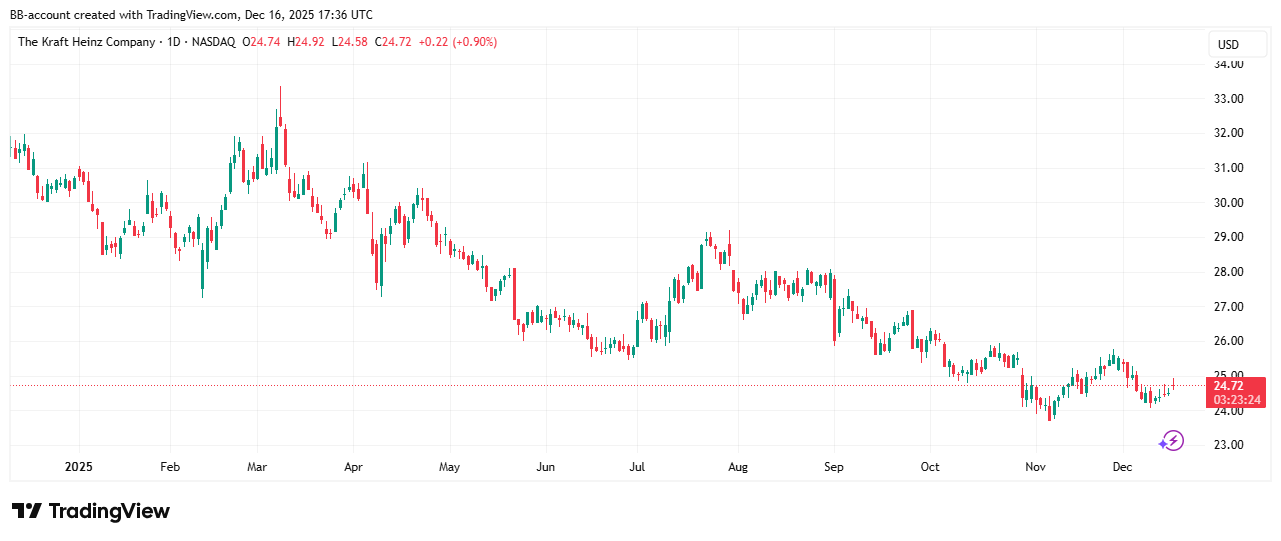Click The Kraft Heinz Company symbol title
The height and width of the screenshot is (541, 1281).
pos(87,42)
